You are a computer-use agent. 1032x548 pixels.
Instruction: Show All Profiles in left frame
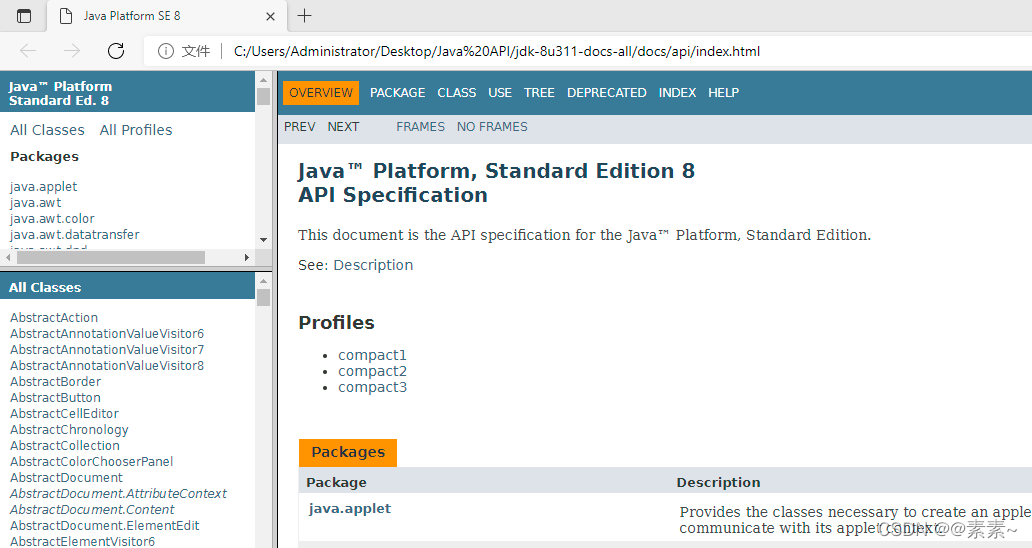click(136, 130)
